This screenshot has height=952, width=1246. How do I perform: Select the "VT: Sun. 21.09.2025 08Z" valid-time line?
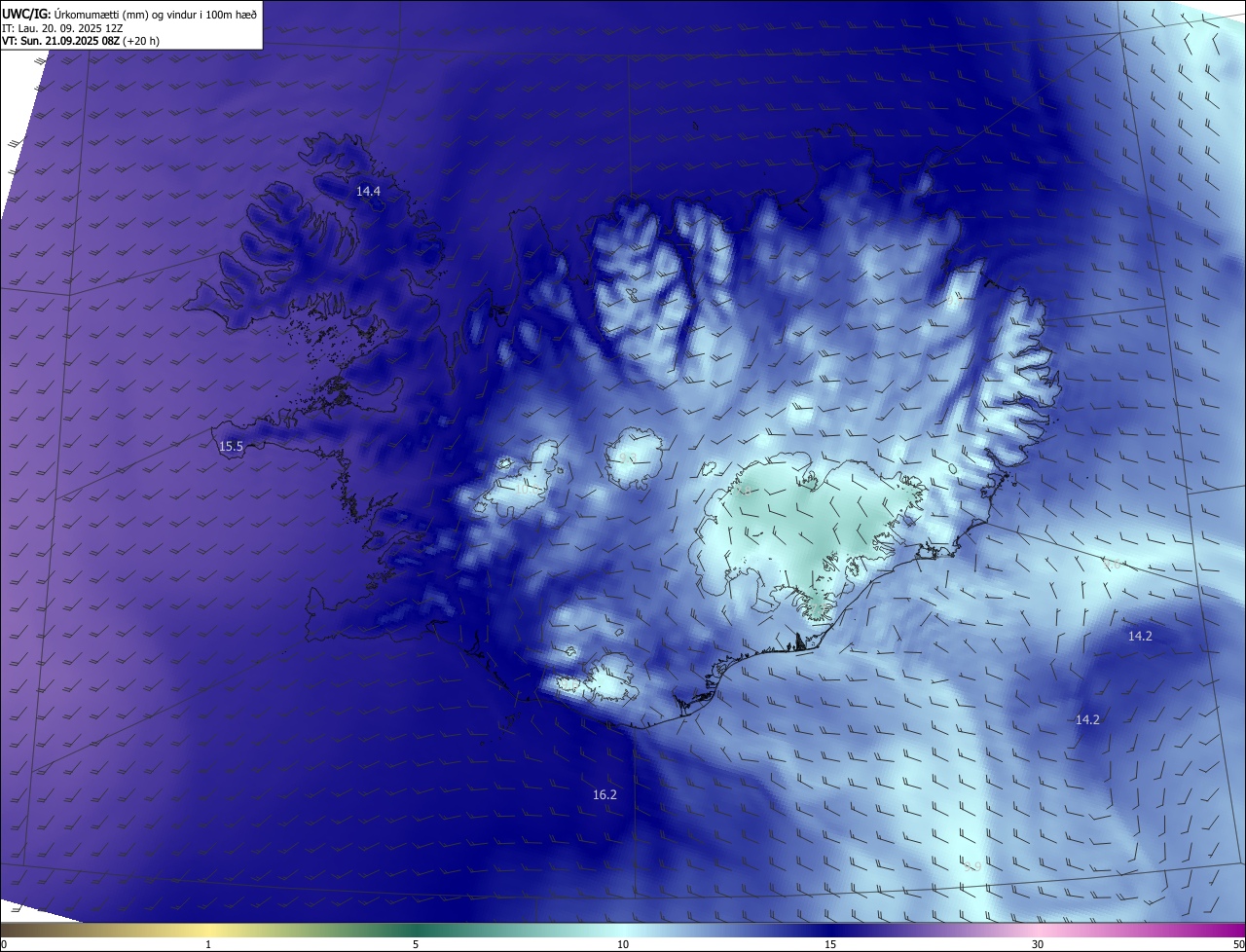(x=81, y=41)
